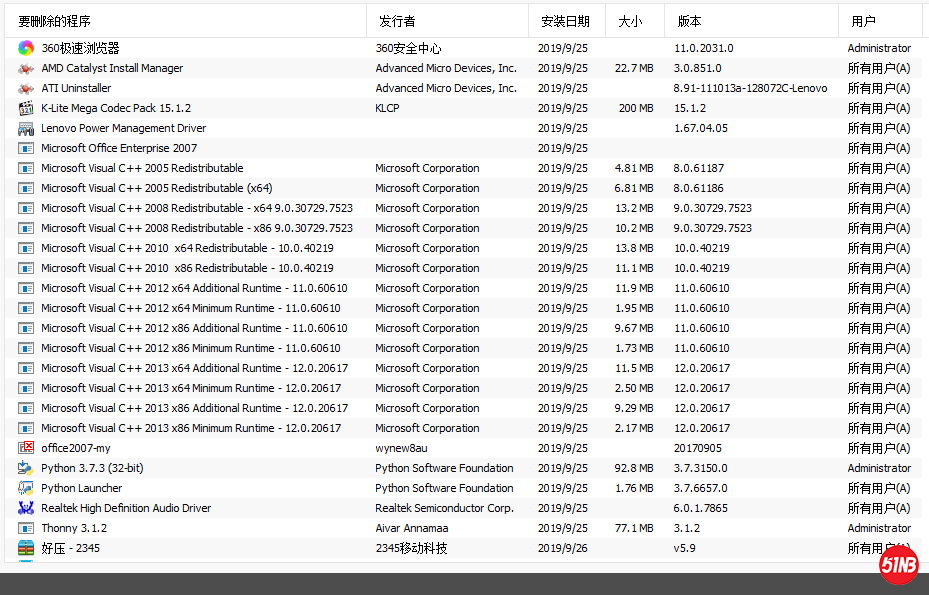Sort by 发行者 column header
Image resolution: width=929 pixels, height=595 pixels.
tap(397, 21)
